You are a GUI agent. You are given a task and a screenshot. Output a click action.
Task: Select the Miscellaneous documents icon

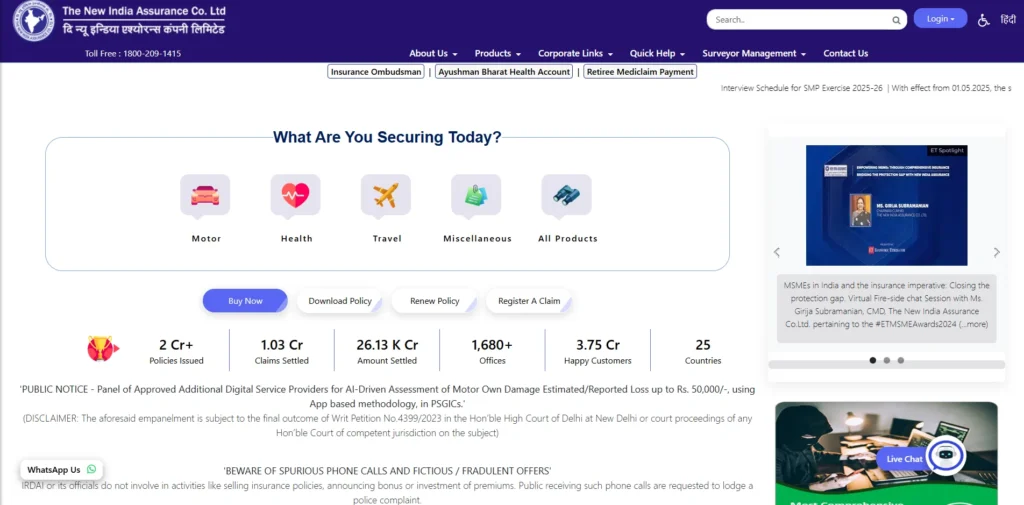[x=476, y=195]
